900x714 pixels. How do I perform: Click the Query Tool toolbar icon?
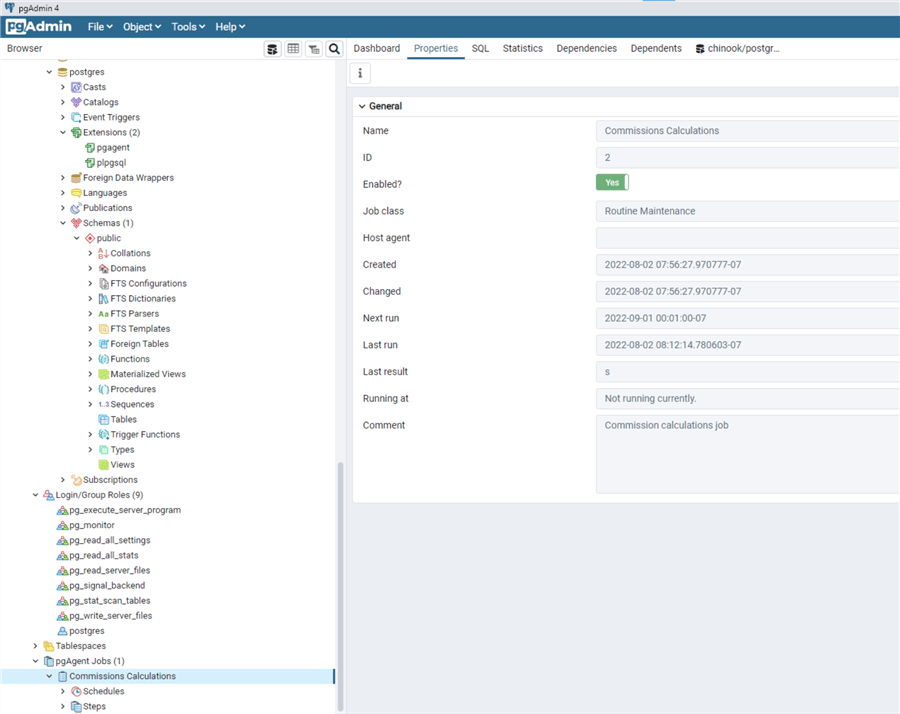point(273,49)
